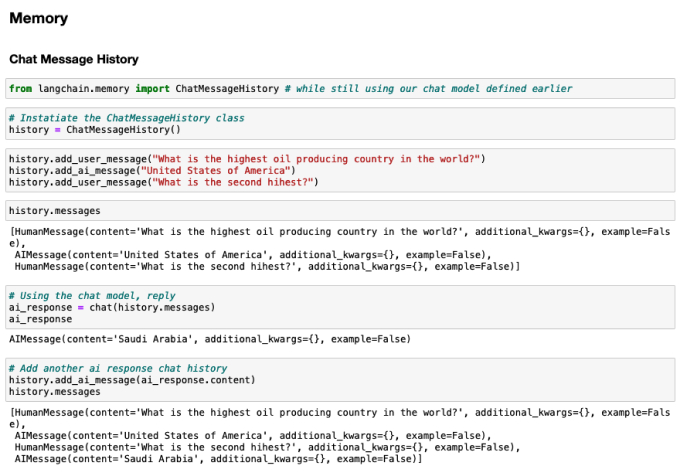Click the final Saudi Arabia output line
The height and width of the screenshot is (472, 680).
[218, 459]
